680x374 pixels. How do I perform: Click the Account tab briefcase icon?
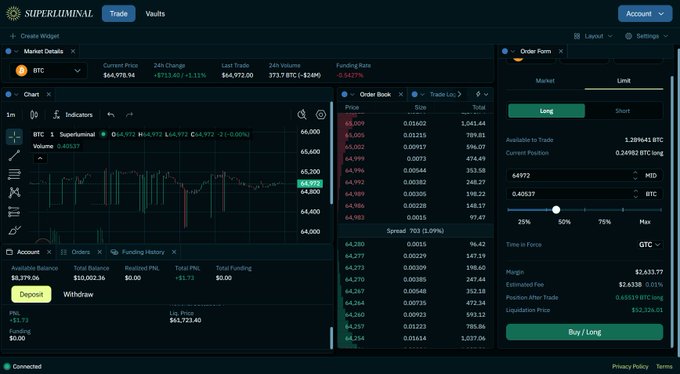pos(9,252)
